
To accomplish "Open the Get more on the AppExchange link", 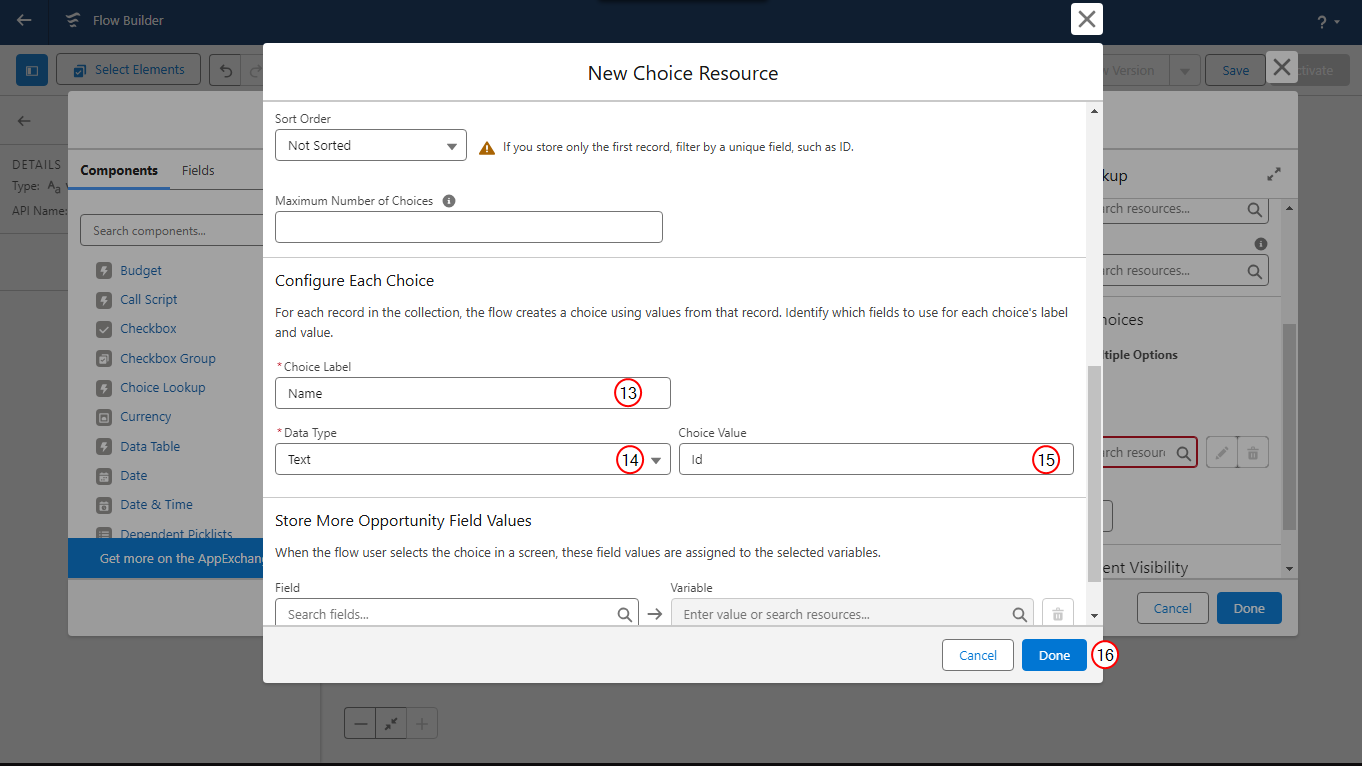I will pos(182,558).
